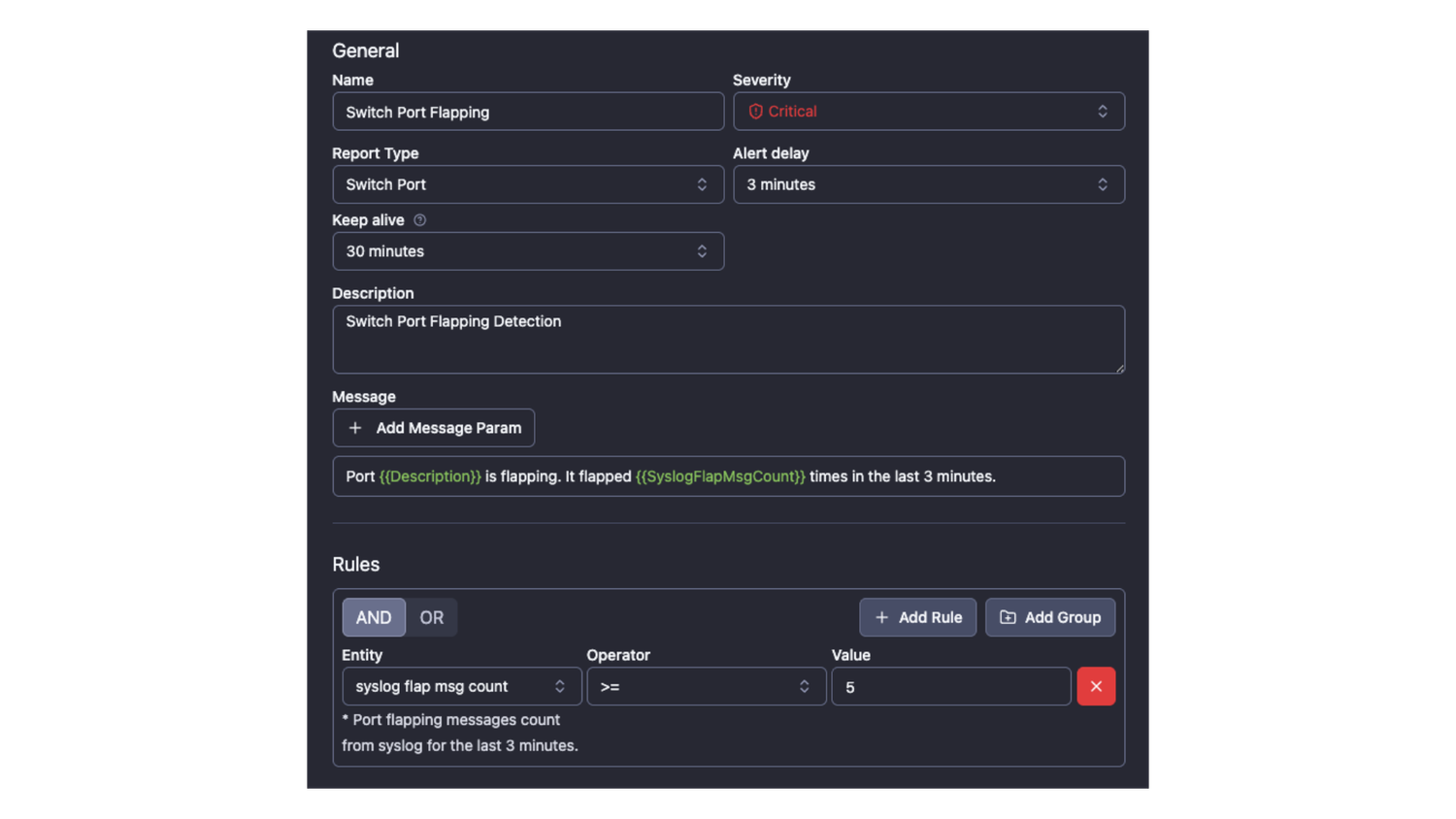Open the Entity dropdown for syslog flap msg count
1456x819 pixels.
click(x=462, y=686)
